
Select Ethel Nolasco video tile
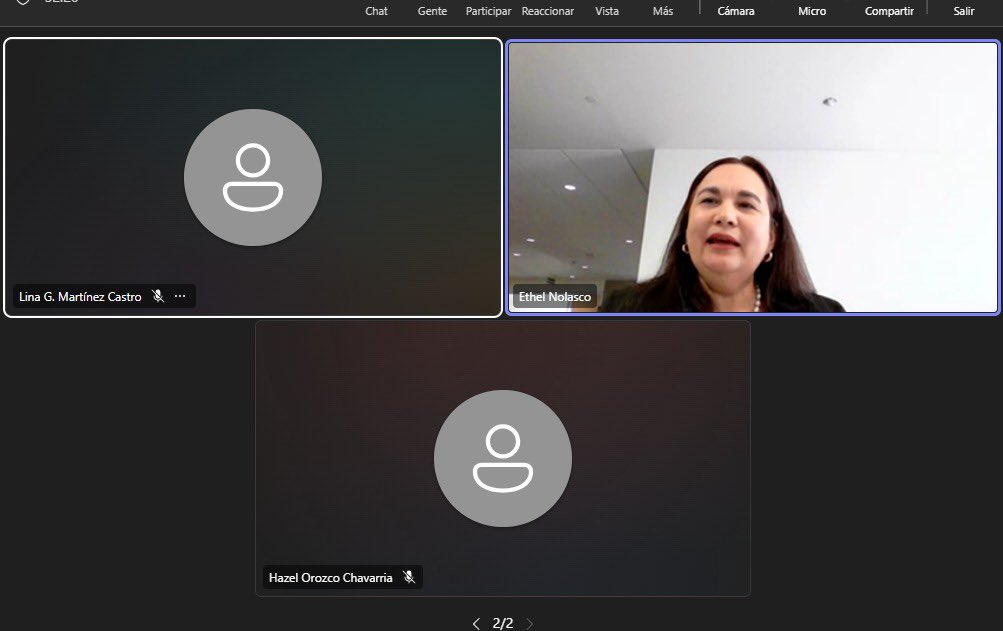pyautogui.click(x=753, y=177)
